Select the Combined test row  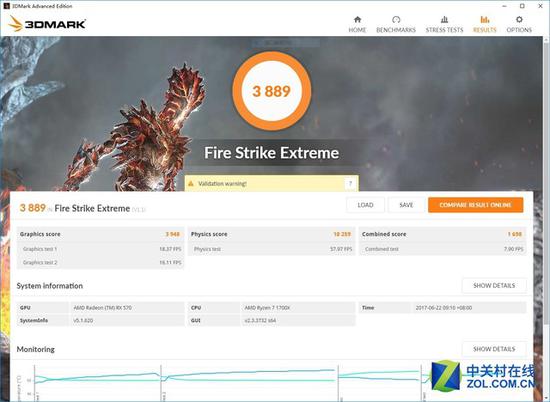443,249
